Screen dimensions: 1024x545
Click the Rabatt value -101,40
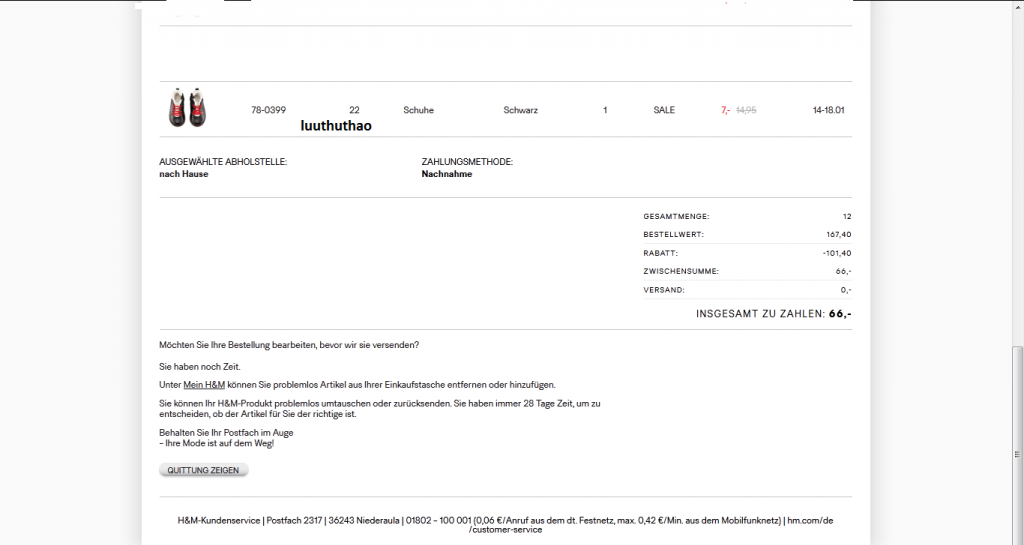click(836, 253)
